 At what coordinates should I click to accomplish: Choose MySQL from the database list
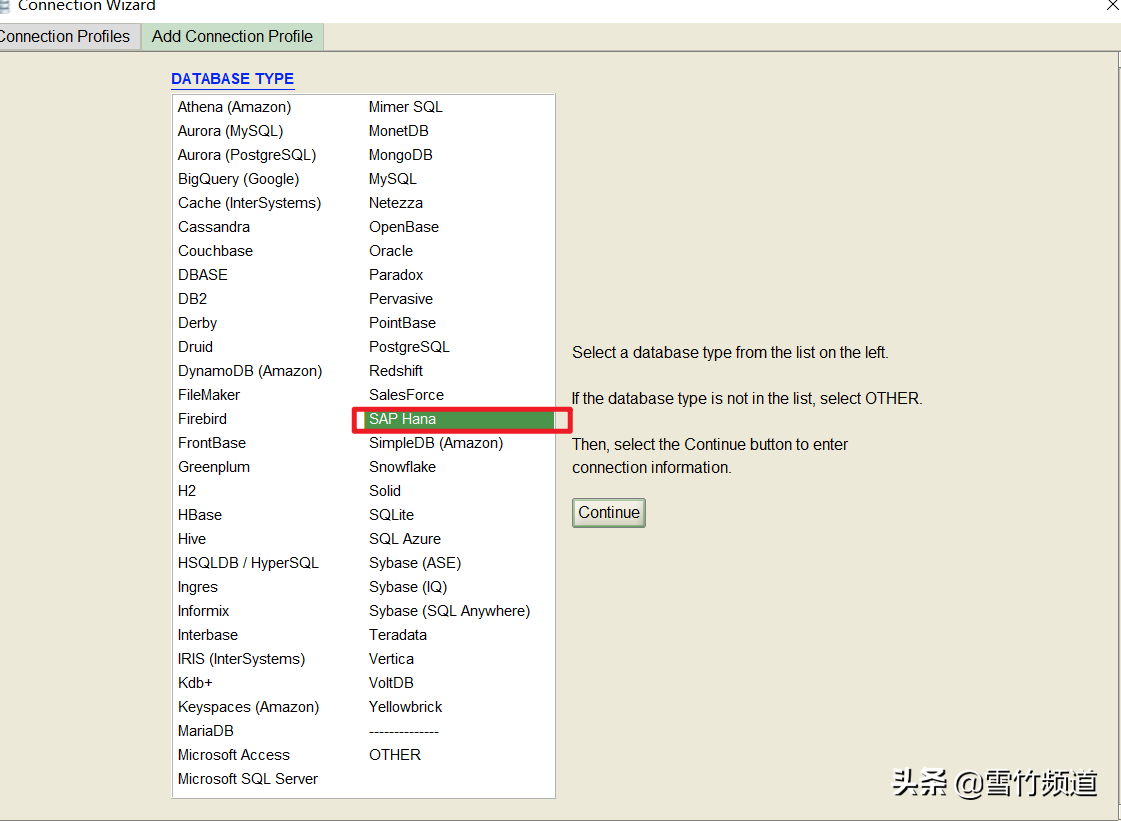[x=392, y=179]
